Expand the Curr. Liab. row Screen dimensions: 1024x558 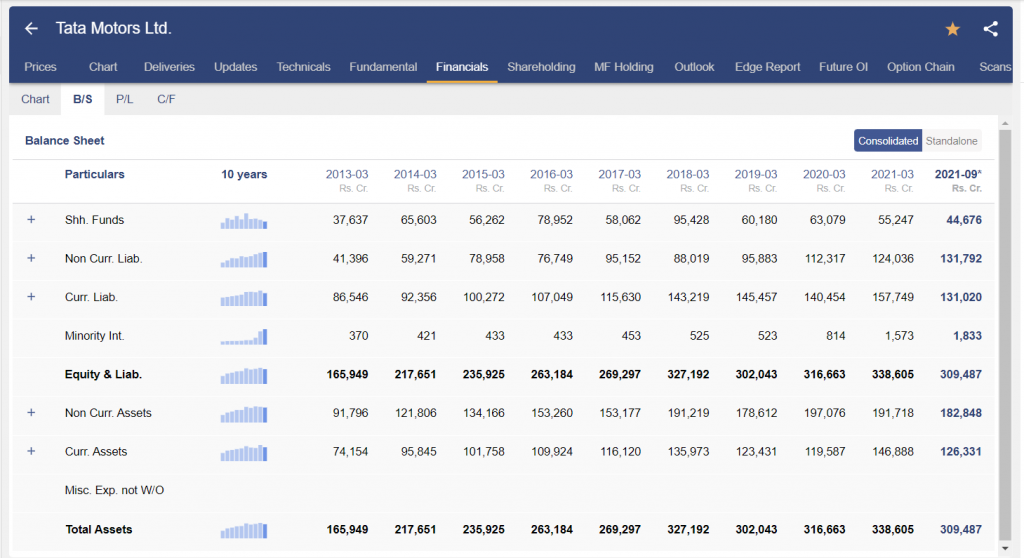[x=31, y=297]
